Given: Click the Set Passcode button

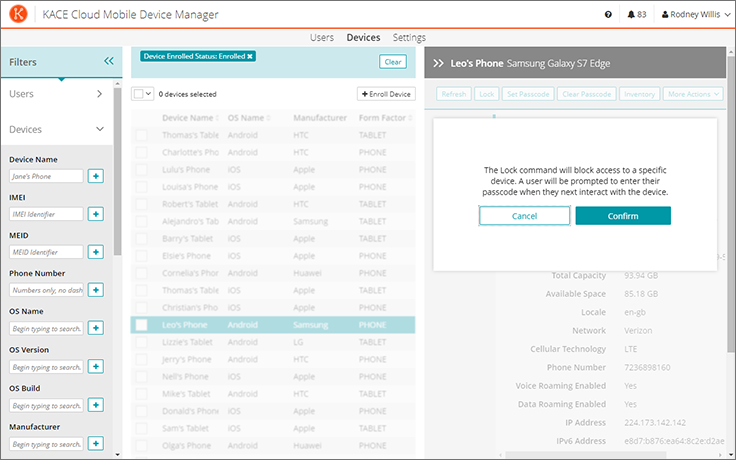Looking at the screenshot, I should (528, 94).
